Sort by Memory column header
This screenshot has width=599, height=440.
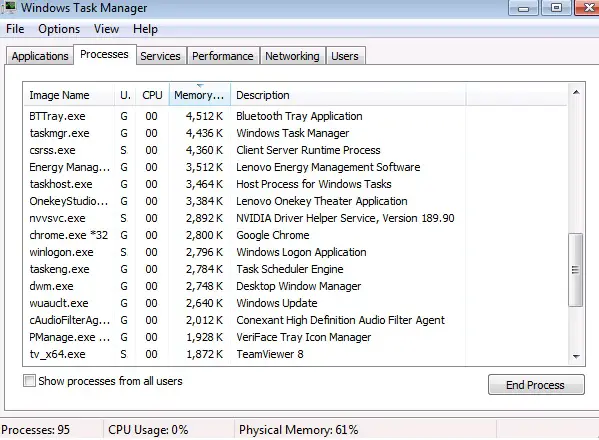pyautogui.click(x=200, y=95)
